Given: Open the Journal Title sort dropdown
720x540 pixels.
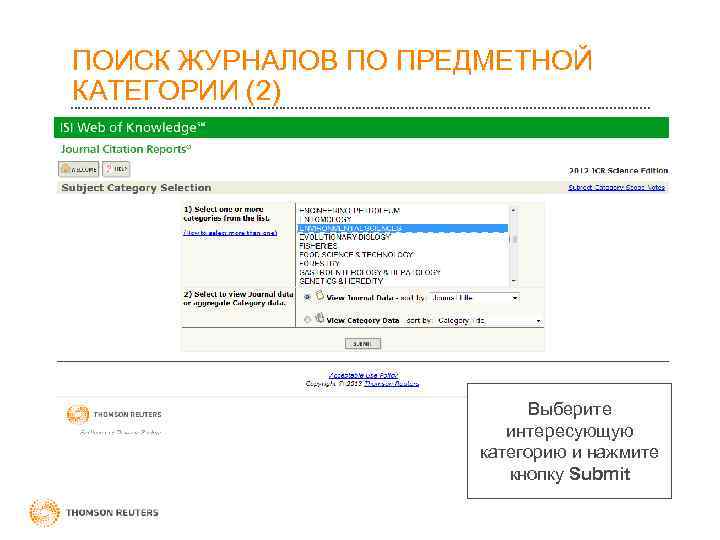Looking at the screenshot, I should coord(475,298).
